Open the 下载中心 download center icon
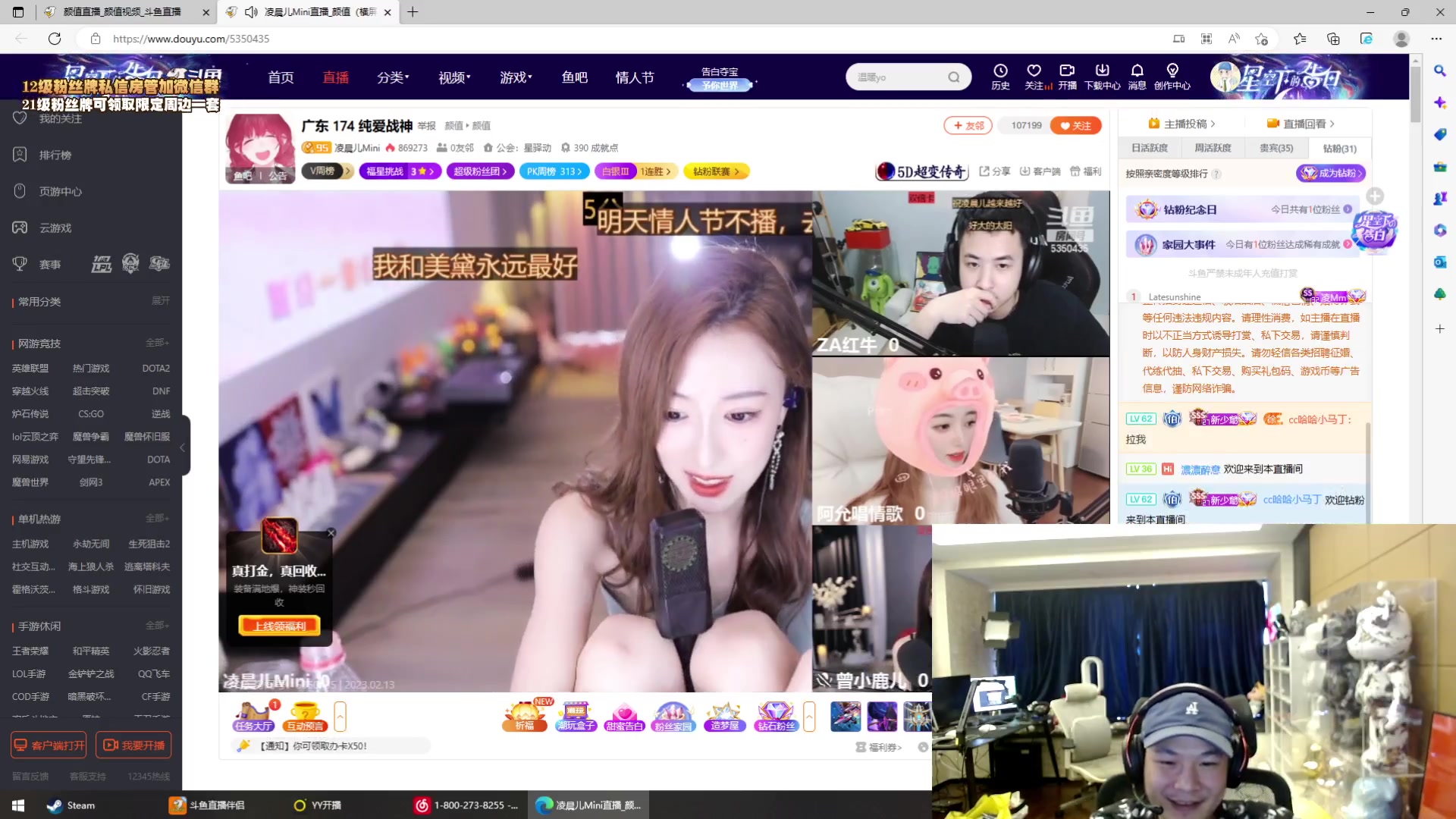The height and width of the screenshot is (819, 1456). pos(1103,77)
